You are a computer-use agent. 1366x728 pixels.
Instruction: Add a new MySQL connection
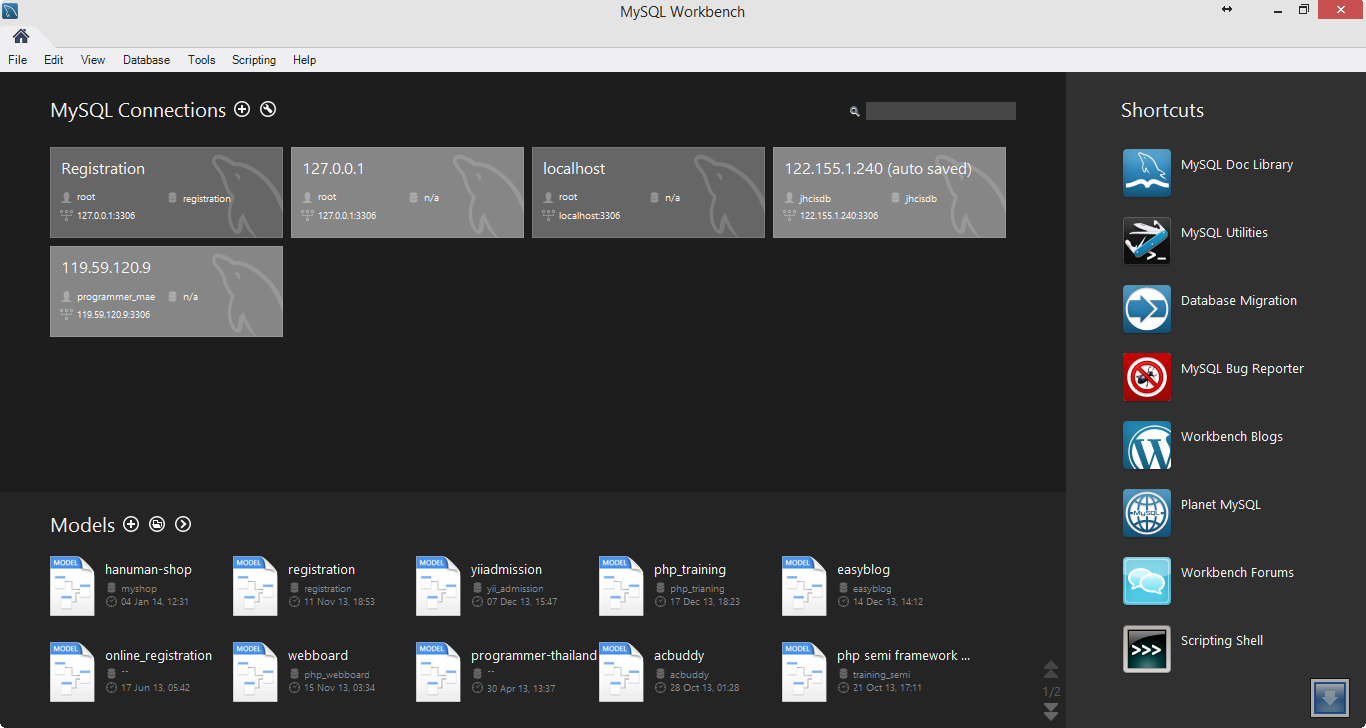242,110
